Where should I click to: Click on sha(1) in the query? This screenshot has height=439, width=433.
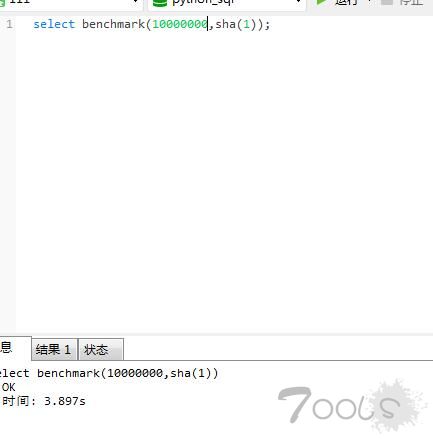click(236, 24)
